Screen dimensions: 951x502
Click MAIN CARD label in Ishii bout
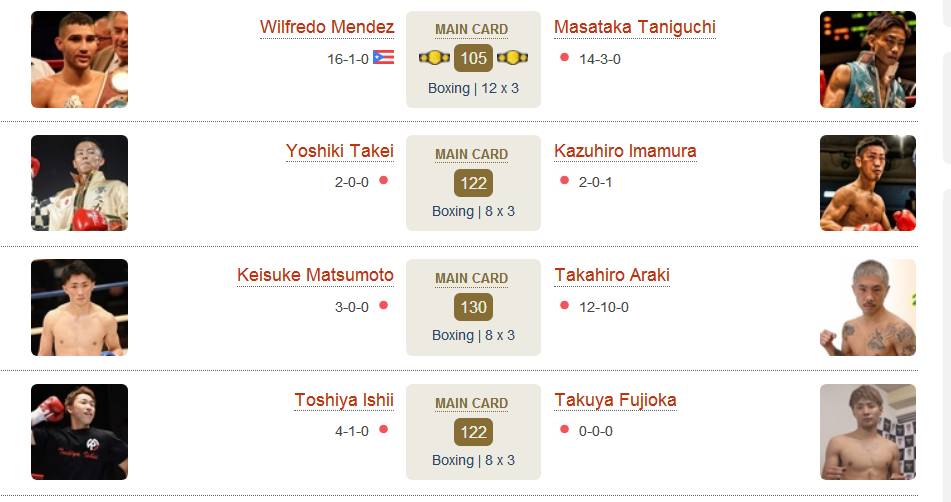471,403
